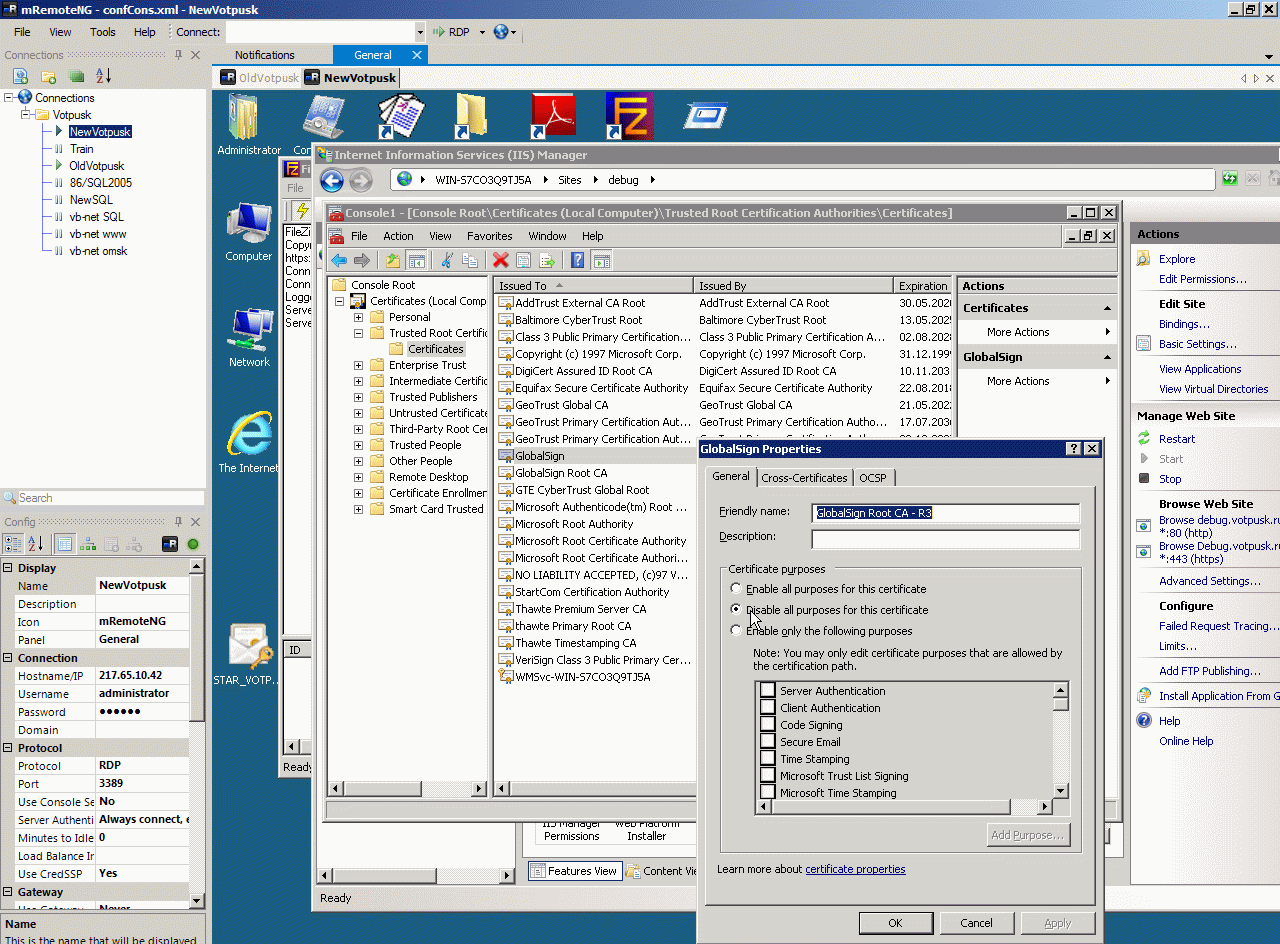Expand the Enterprise Trust store
Image resolution: width=1280 pixels, height=944 pixels.
pos(359,365)
